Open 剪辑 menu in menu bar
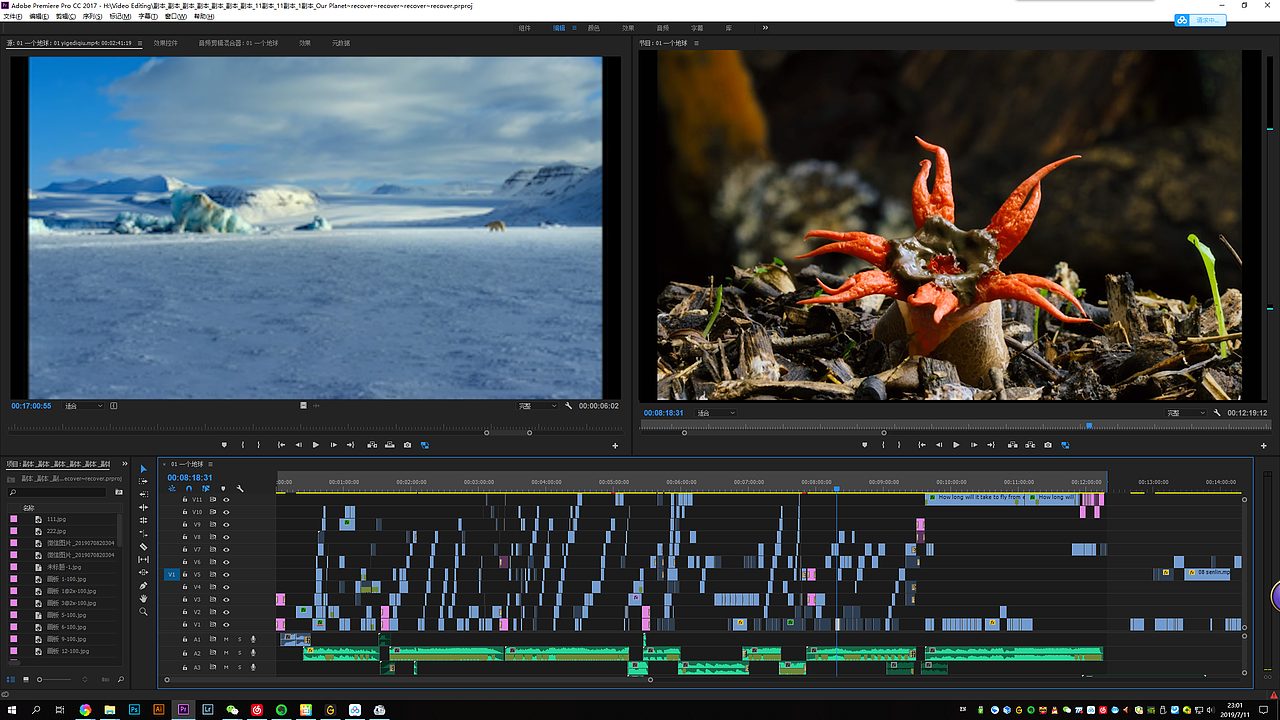This screenshot has height=720, width=1280. coord(66,16)
